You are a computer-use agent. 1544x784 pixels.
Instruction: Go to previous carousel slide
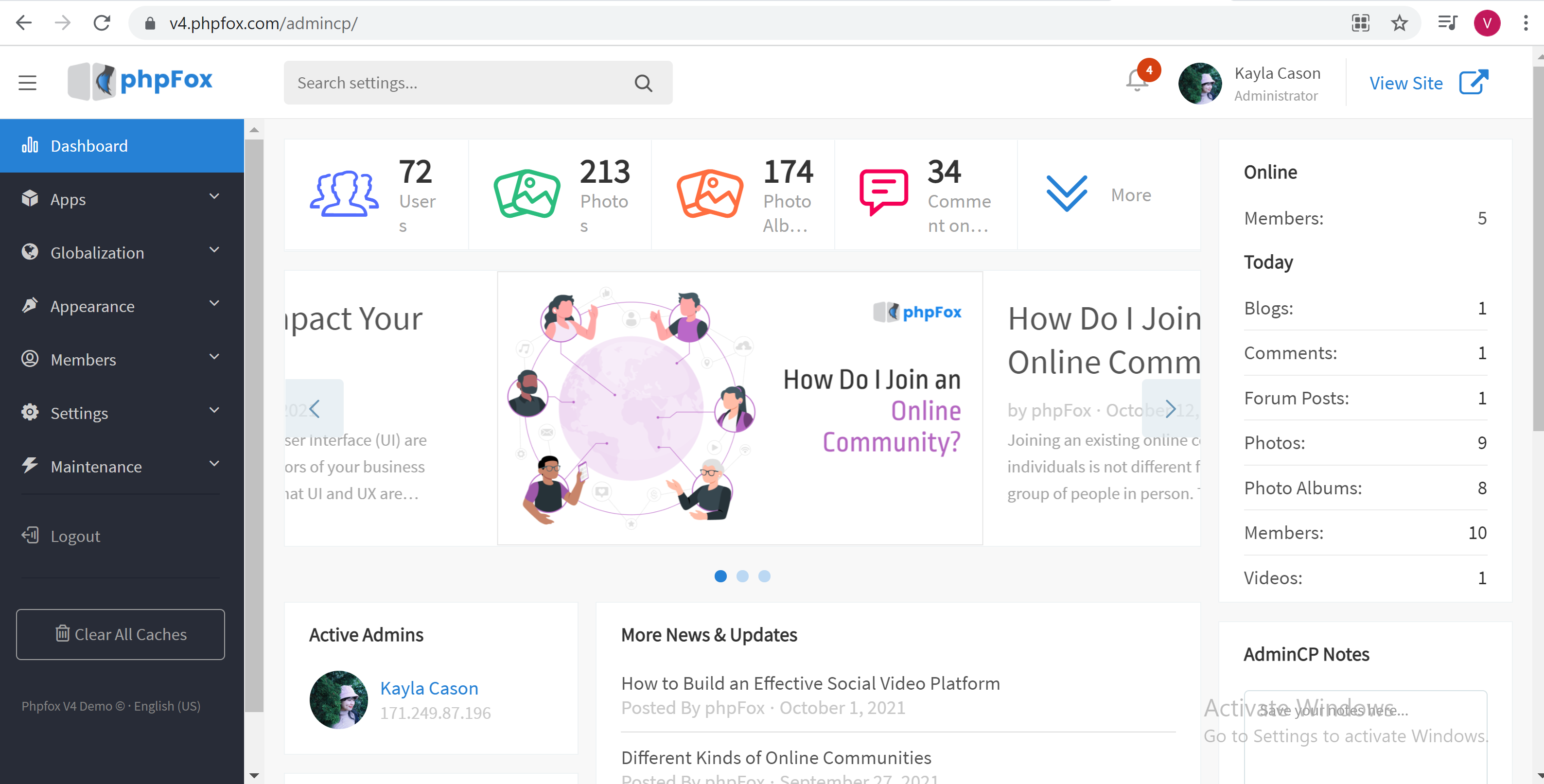click(314, 409)
